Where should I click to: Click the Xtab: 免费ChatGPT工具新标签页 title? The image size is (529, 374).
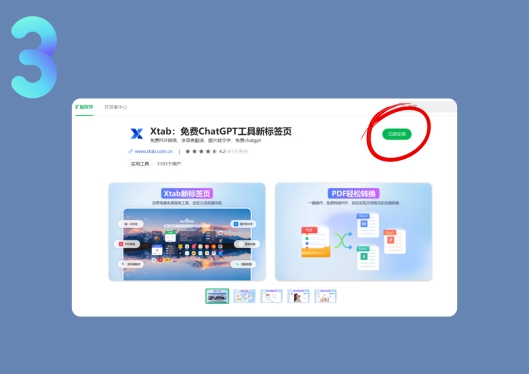coord(221,131)
